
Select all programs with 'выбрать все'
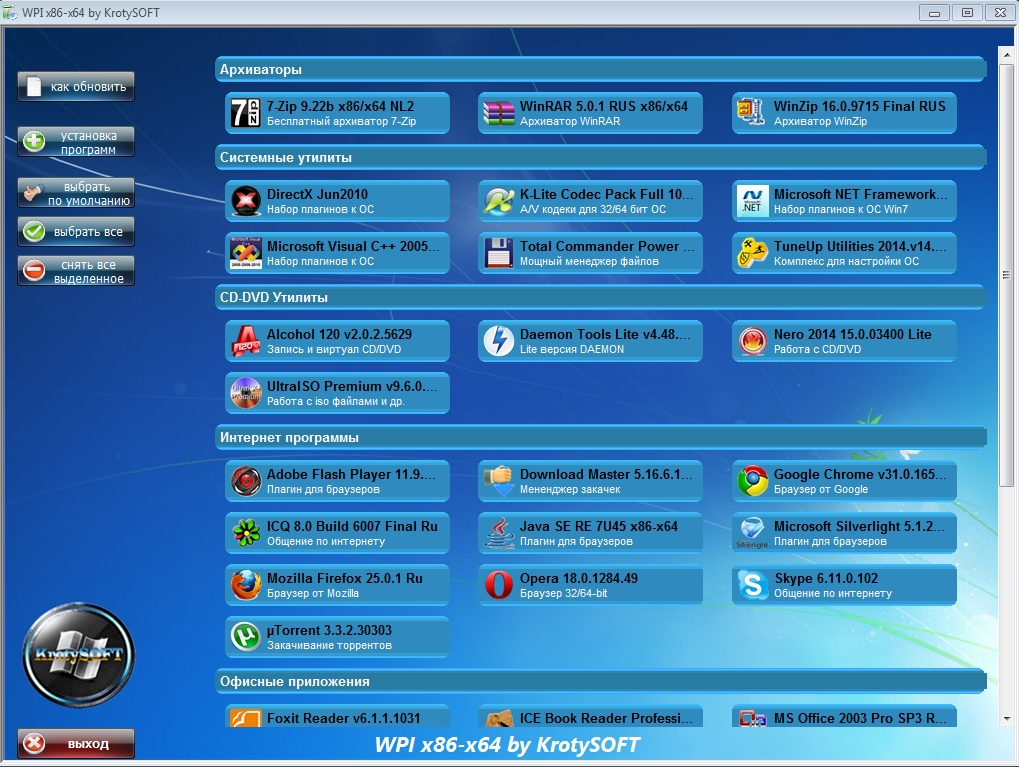click(x=76, y=231)
